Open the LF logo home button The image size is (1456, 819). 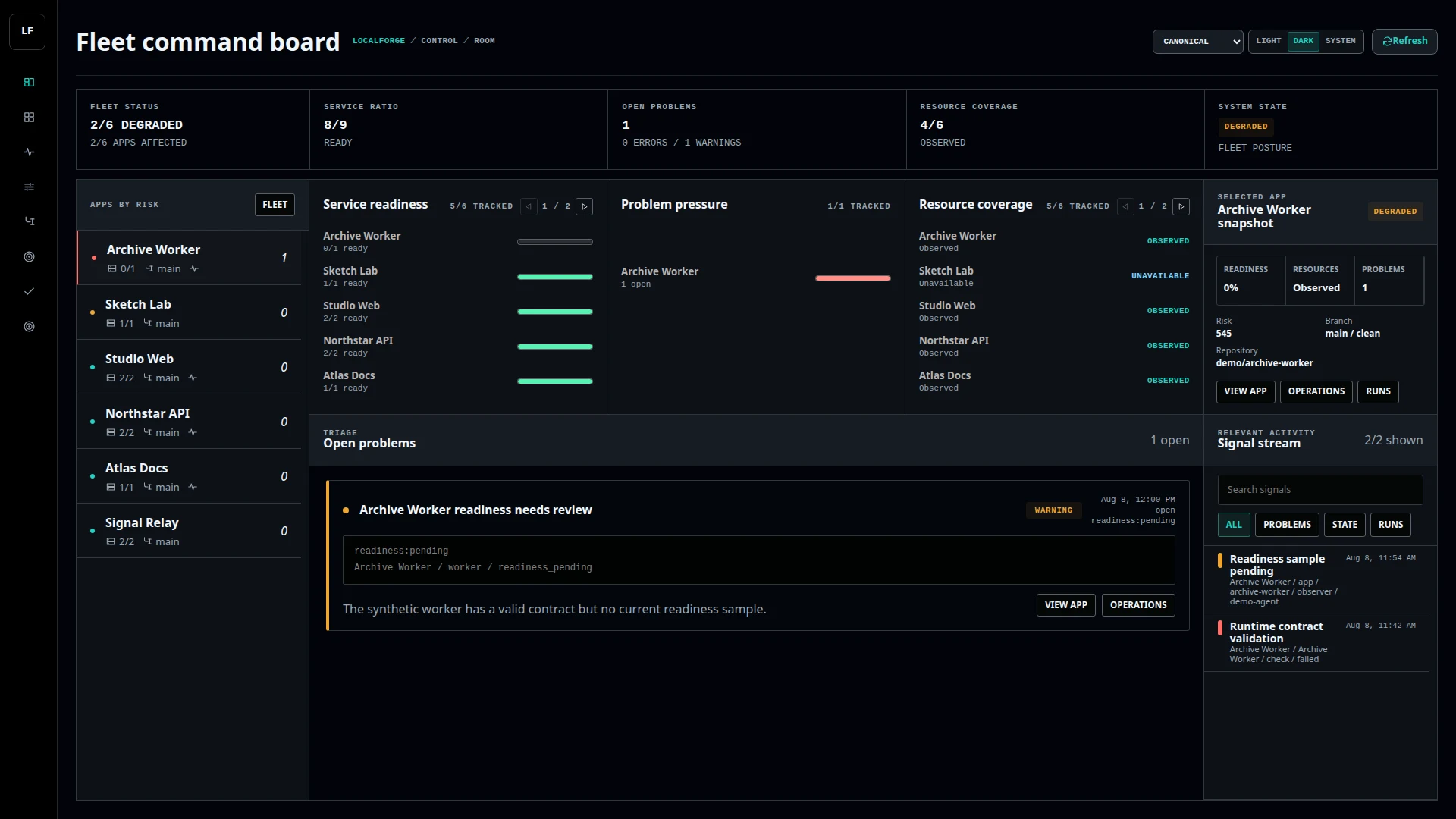pos(27,32)
